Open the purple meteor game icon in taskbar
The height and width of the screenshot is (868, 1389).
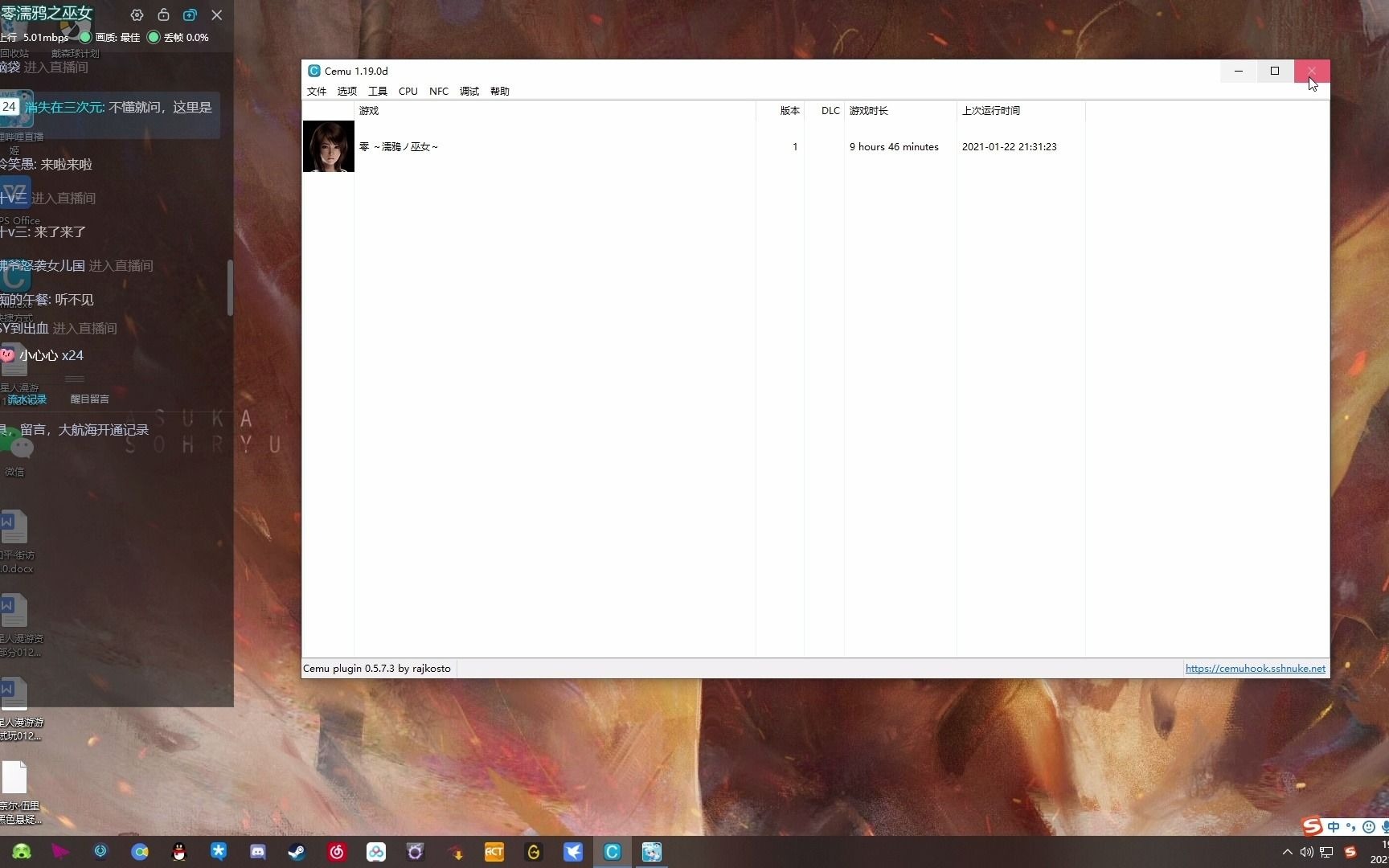[x=416, y=852]
